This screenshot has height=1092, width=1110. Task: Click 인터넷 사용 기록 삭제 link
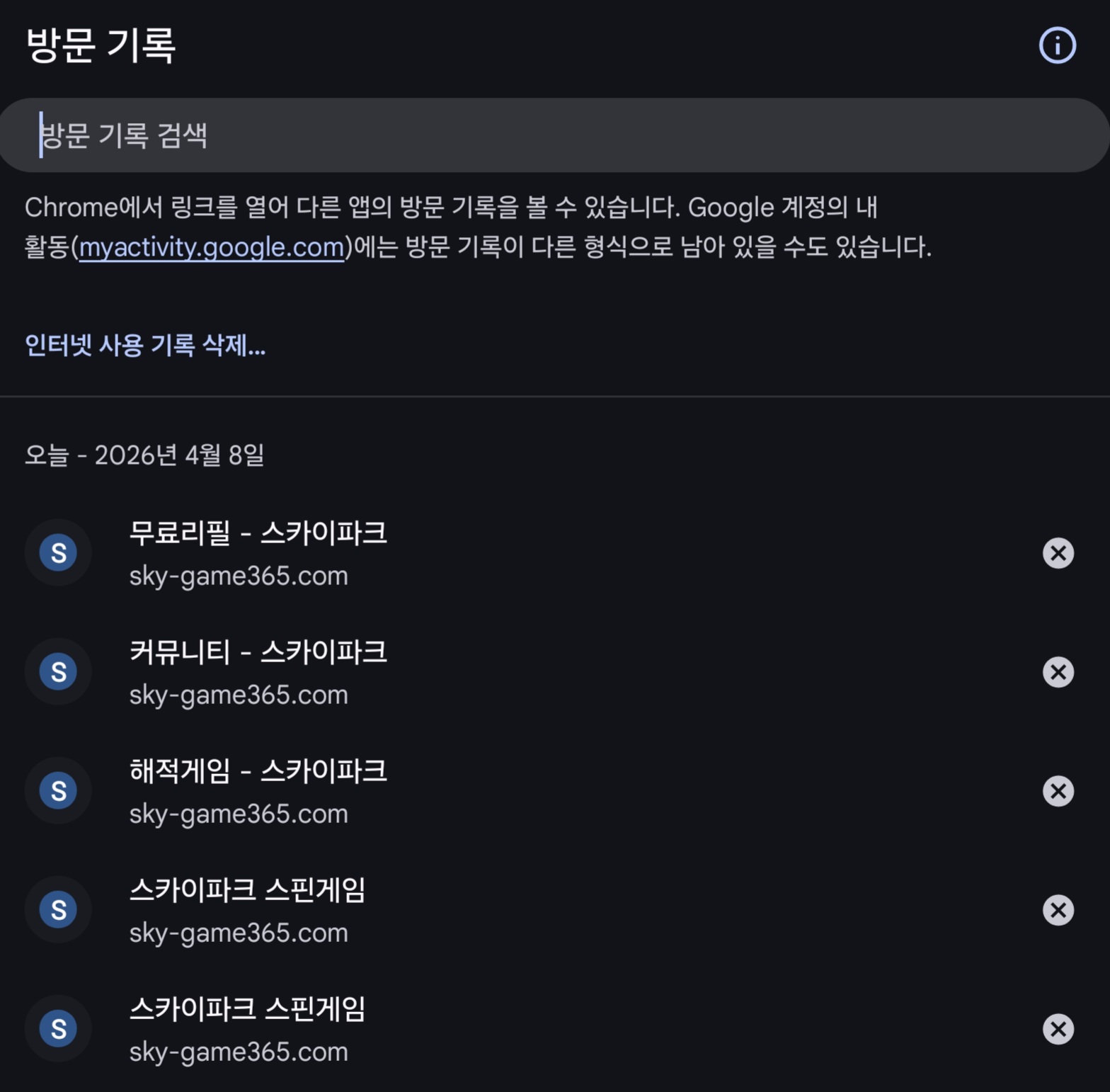[145, 346]
